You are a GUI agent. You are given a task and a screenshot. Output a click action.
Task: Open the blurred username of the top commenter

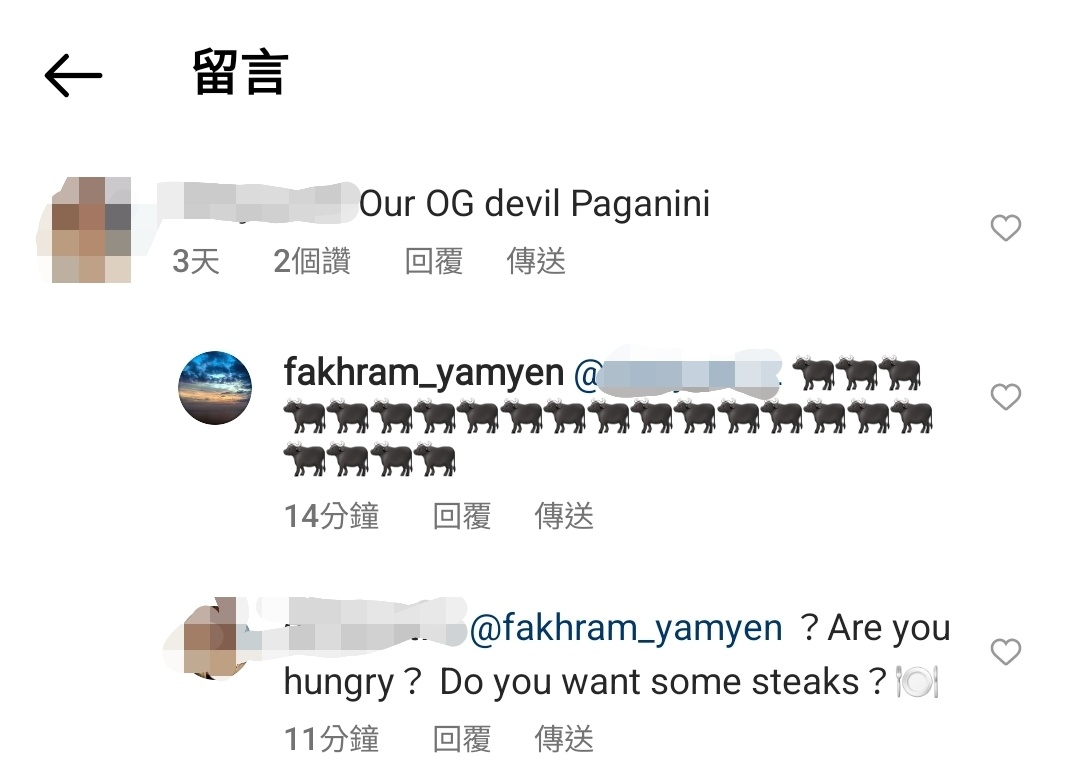click(258, 203)
